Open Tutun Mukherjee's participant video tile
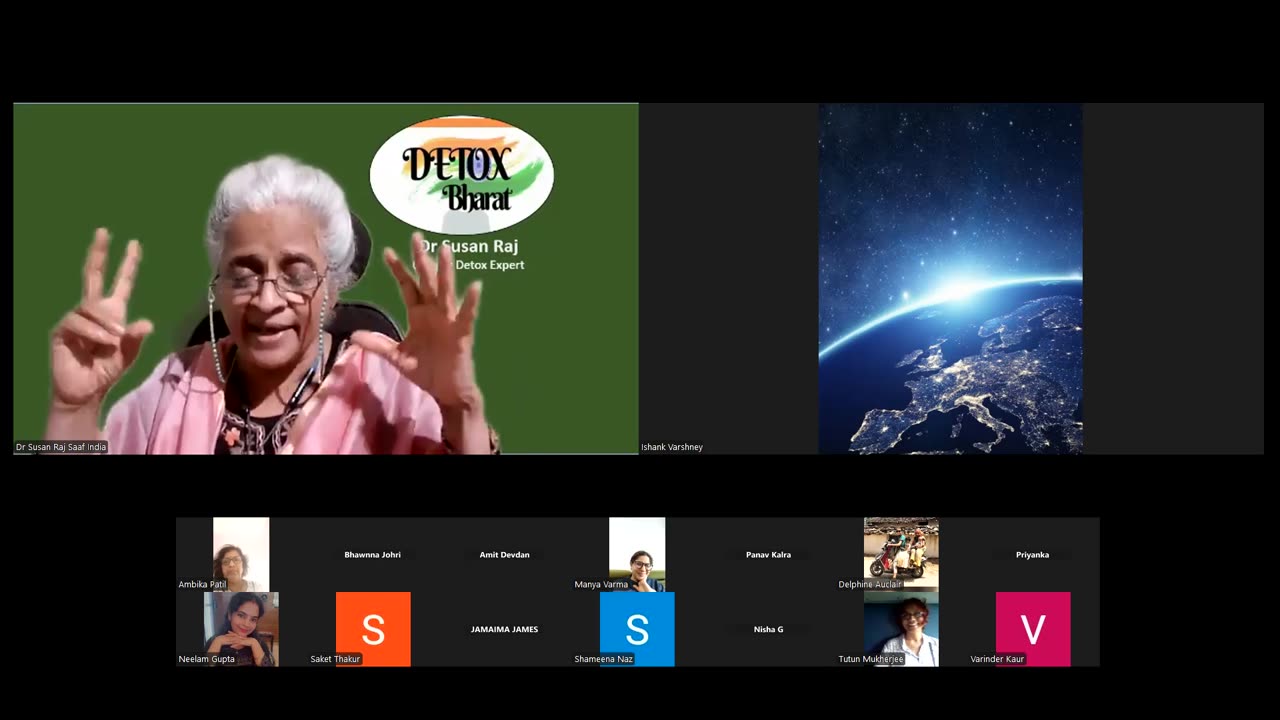The image size is (1280, 720). (901, 629)
